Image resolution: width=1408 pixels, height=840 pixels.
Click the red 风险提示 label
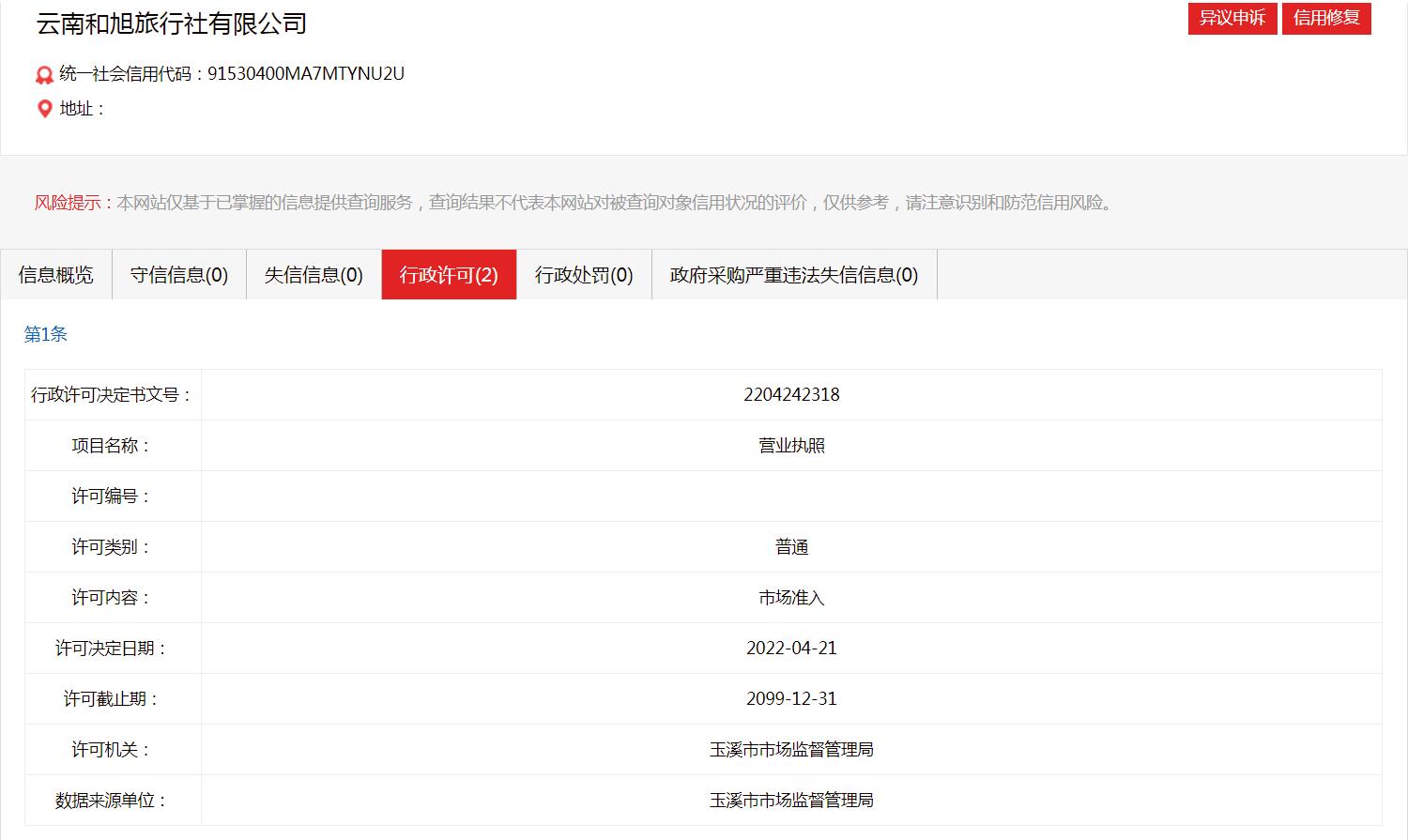tap(68, 203)
